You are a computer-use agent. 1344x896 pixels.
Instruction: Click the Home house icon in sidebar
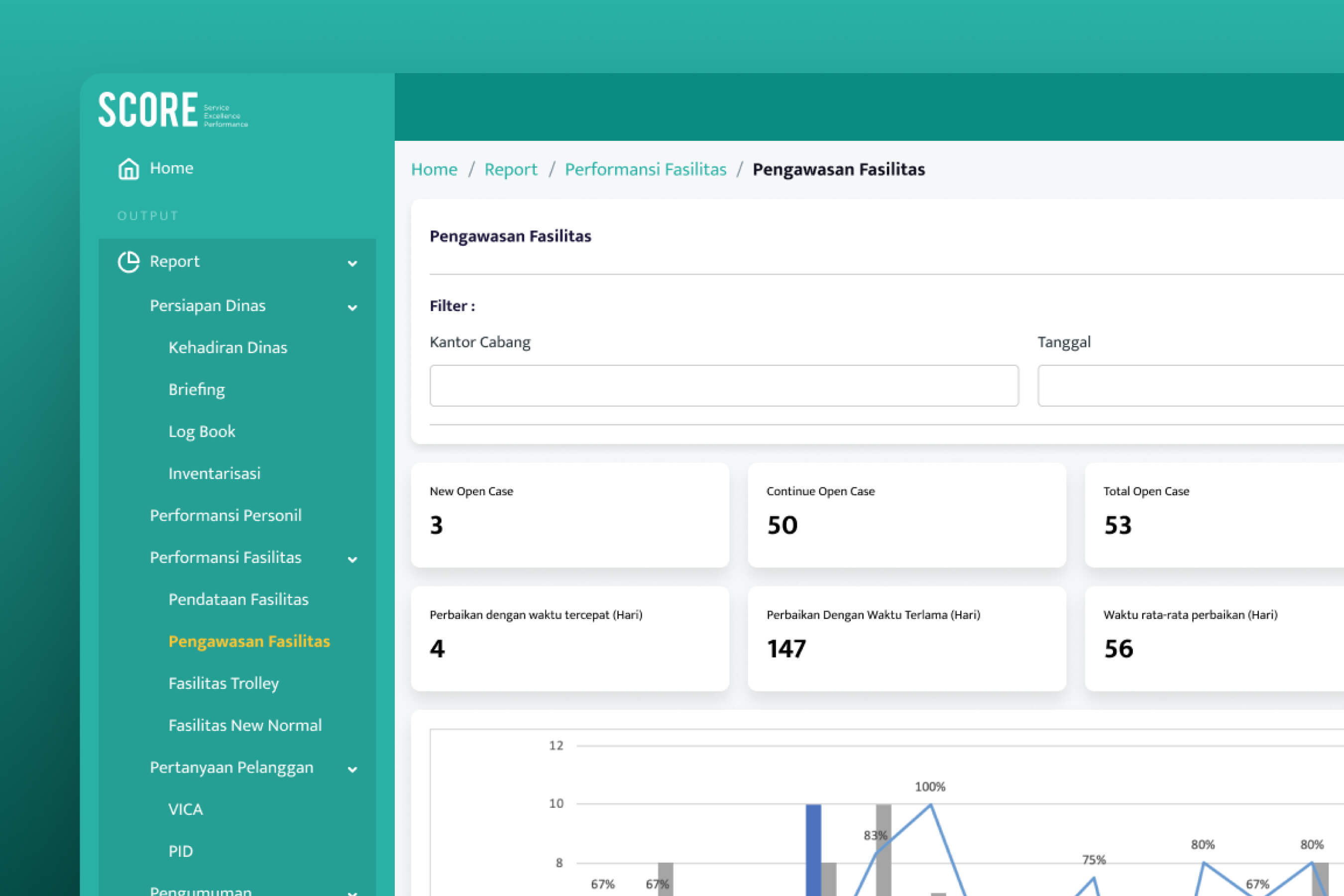[128, 169]
